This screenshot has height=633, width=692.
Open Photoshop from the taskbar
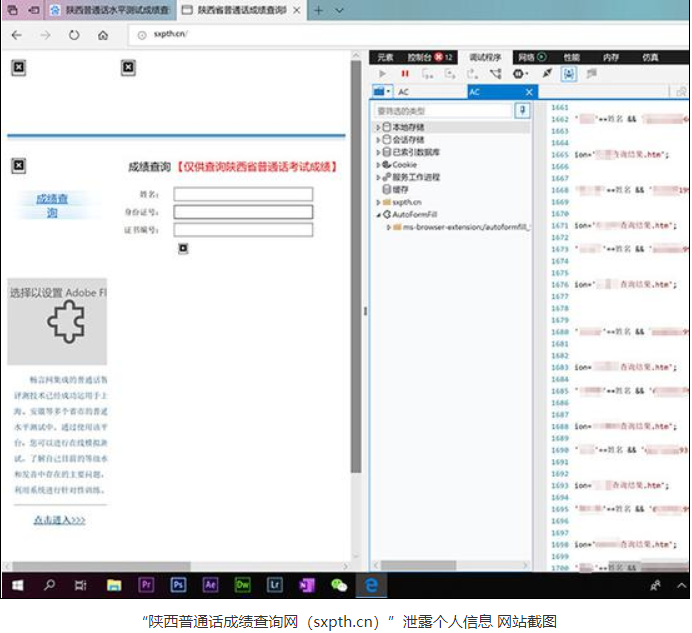[x=178, y=584]
